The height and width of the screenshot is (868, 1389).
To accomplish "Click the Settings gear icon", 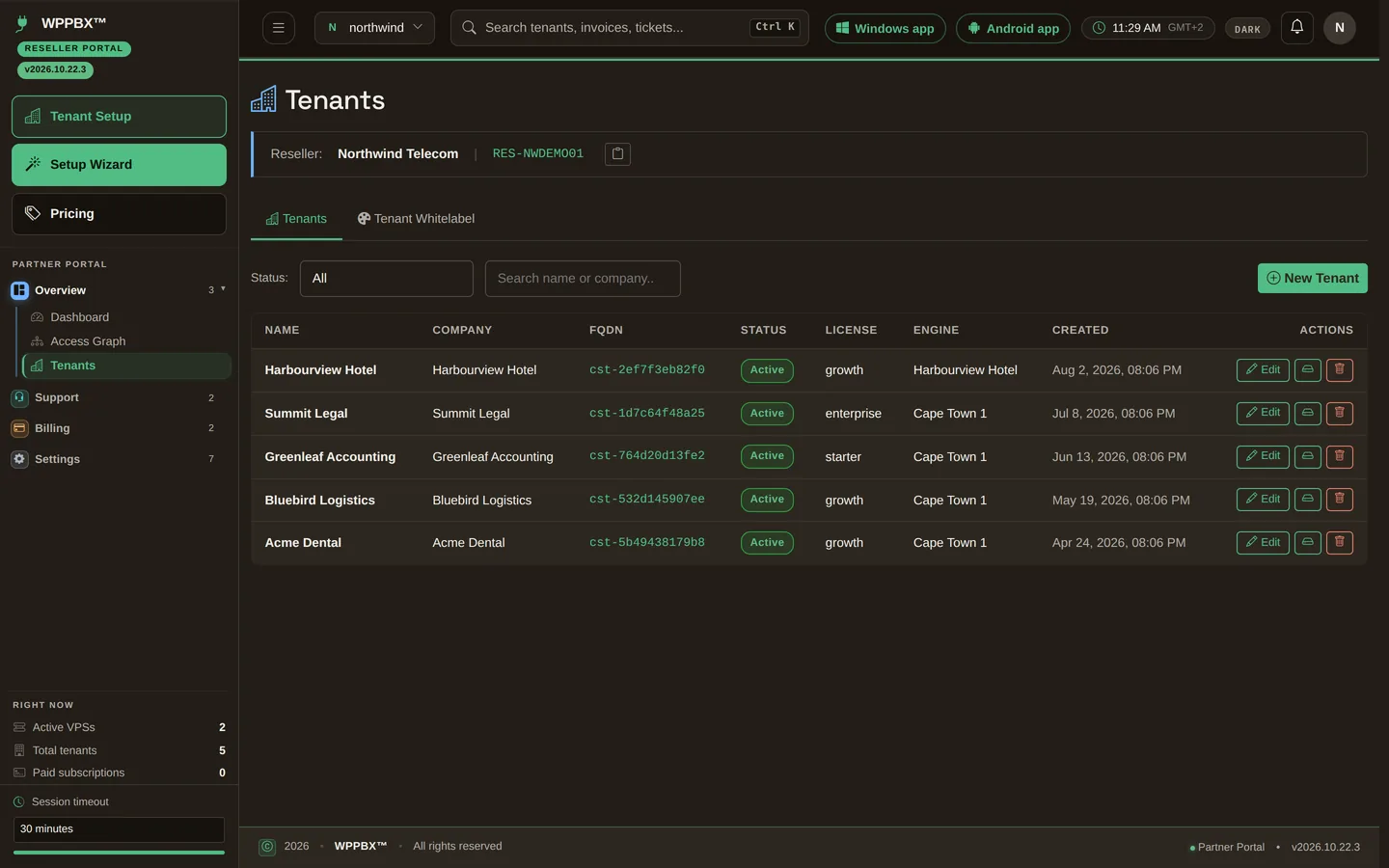I will coord(19,459).
